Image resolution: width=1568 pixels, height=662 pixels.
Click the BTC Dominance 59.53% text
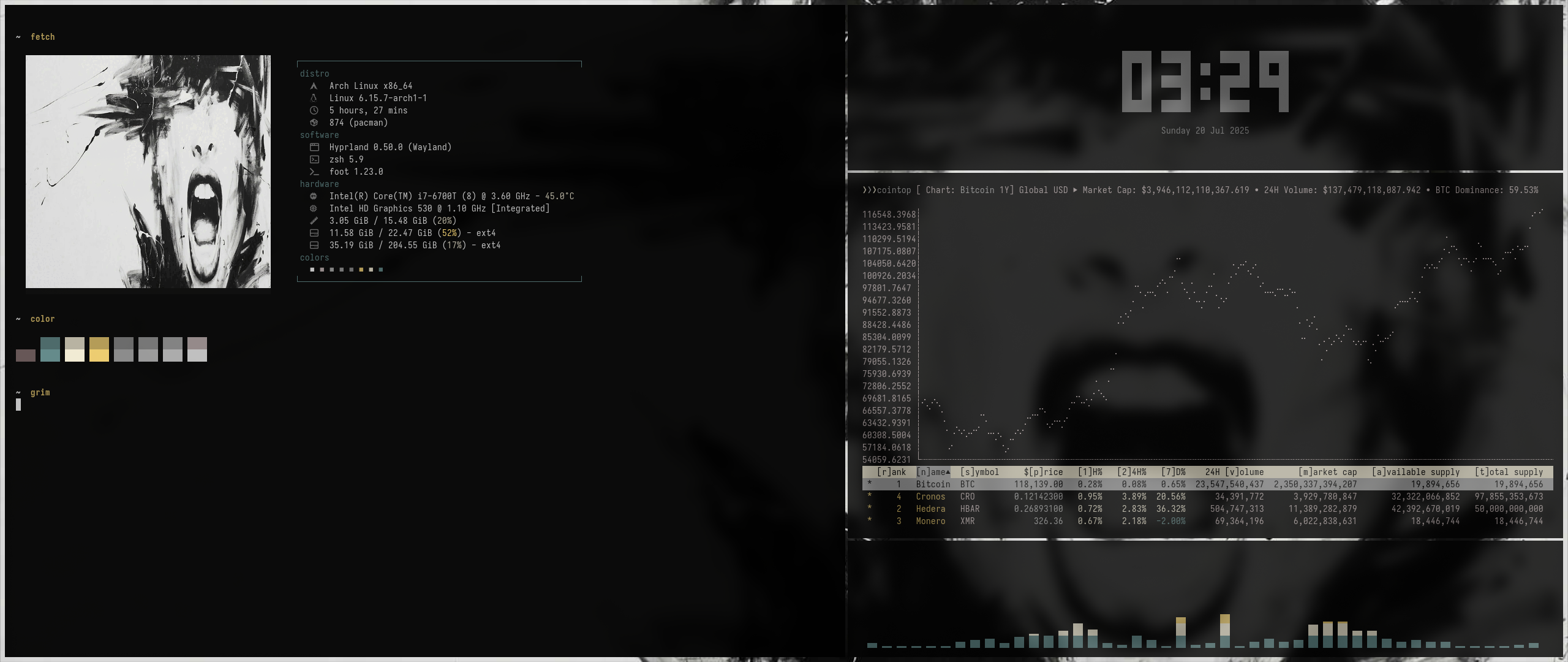(x=1487, y=190)
